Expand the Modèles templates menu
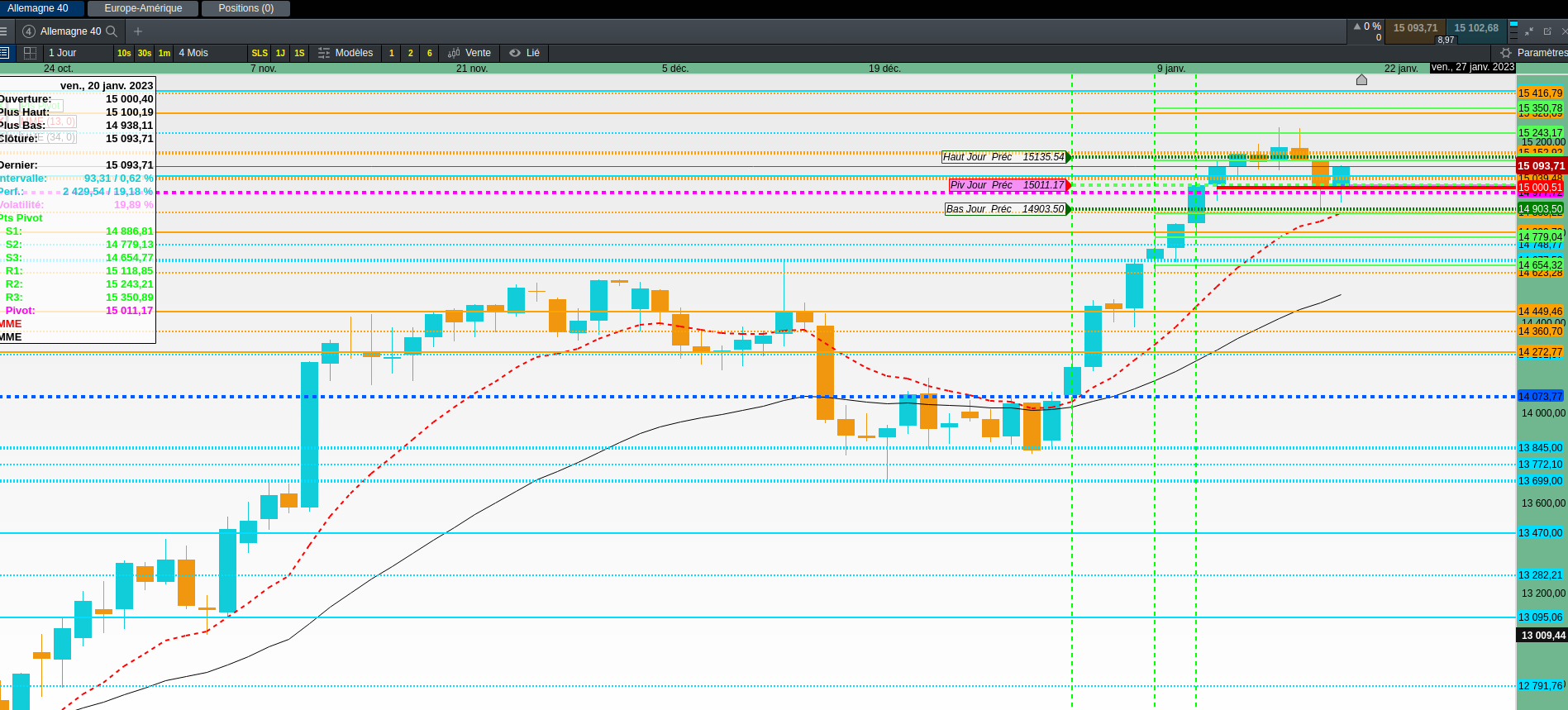 [346, 53]
